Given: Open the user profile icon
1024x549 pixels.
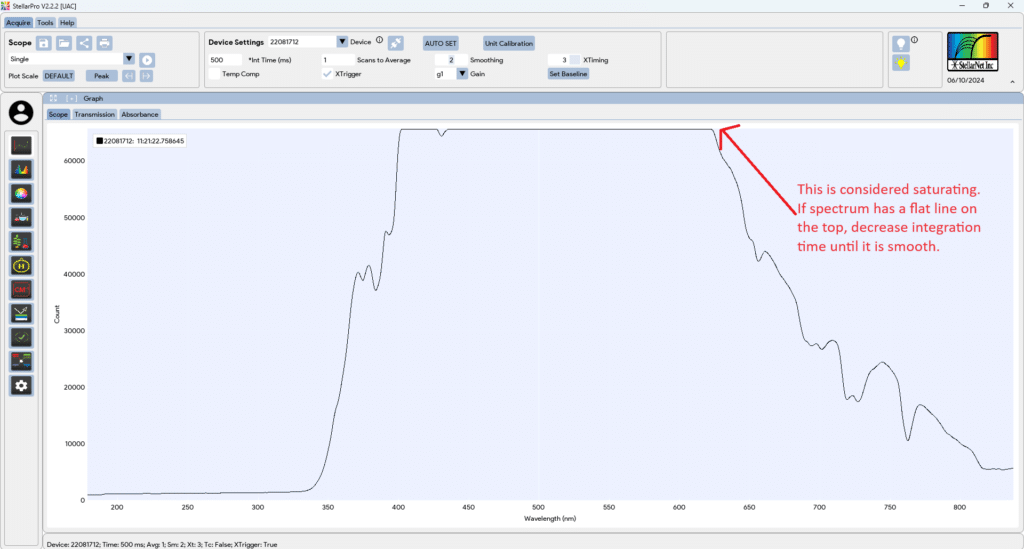Looking at the screenshot, I should point(20,113).
